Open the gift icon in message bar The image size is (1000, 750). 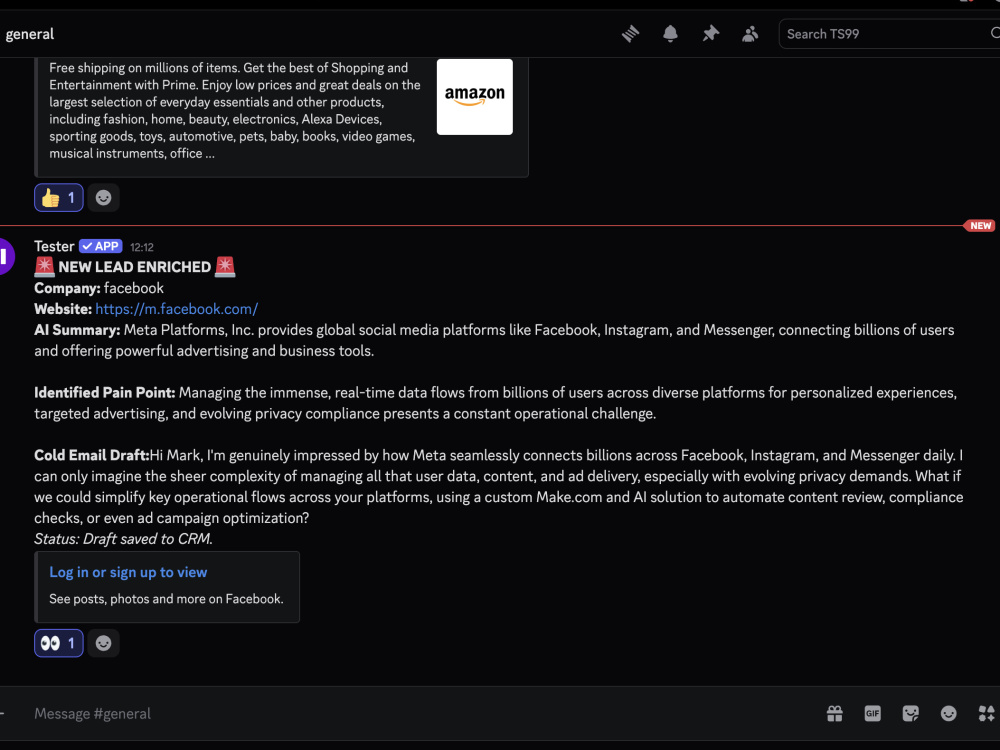834,714
